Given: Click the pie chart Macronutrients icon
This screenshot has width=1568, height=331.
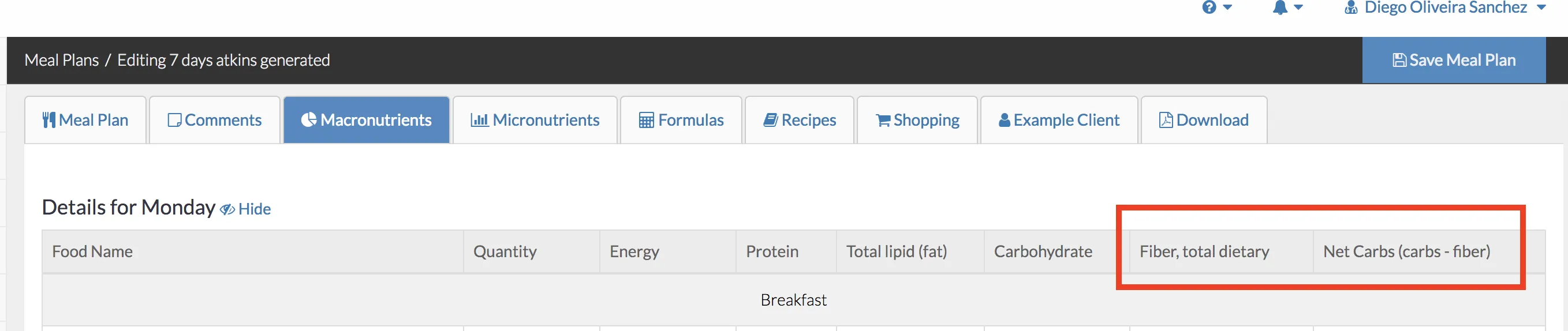Looking at the screenshot, I should click(x=309, y=120).
